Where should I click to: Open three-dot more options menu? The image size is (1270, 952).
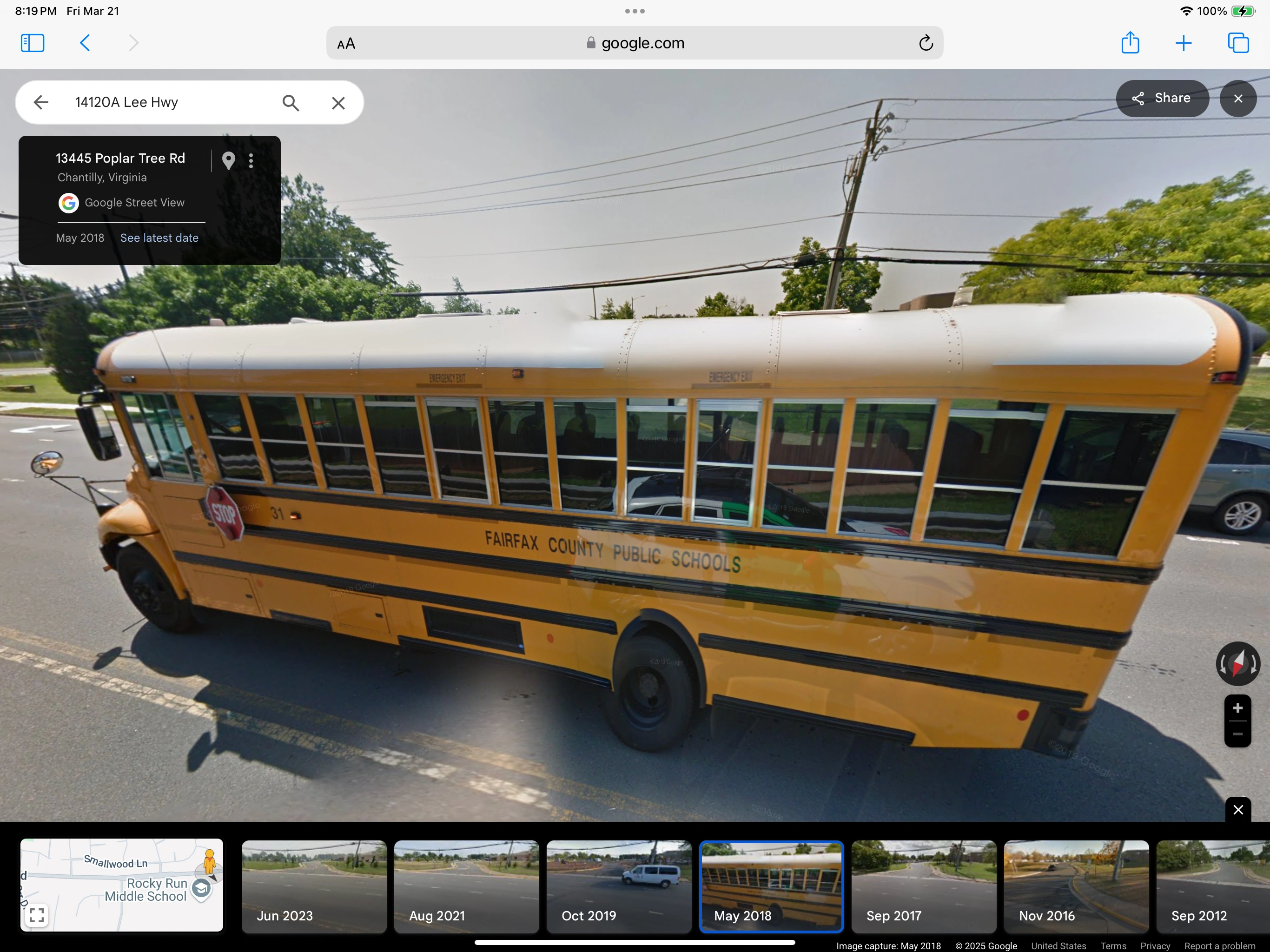click(x=251, y=161)
